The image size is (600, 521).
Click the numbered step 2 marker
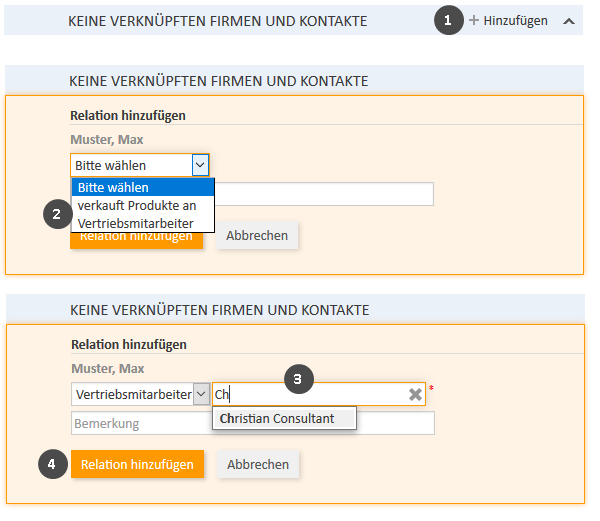pyautogui.click(x=58, y=215)
